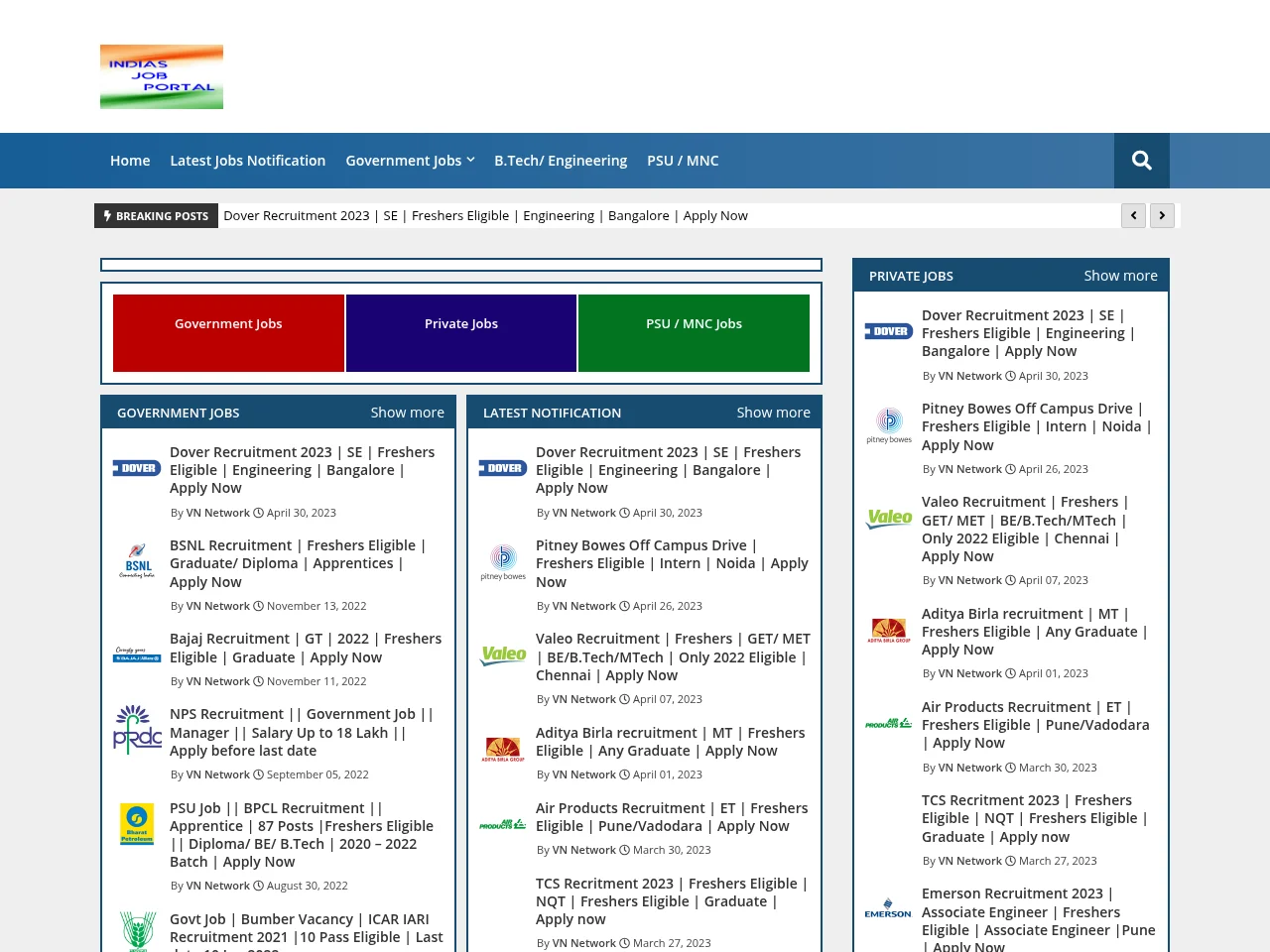Open PSU Job BPCL Recruitment post
The image size is (1270, 952).
[x=302, y=835]
